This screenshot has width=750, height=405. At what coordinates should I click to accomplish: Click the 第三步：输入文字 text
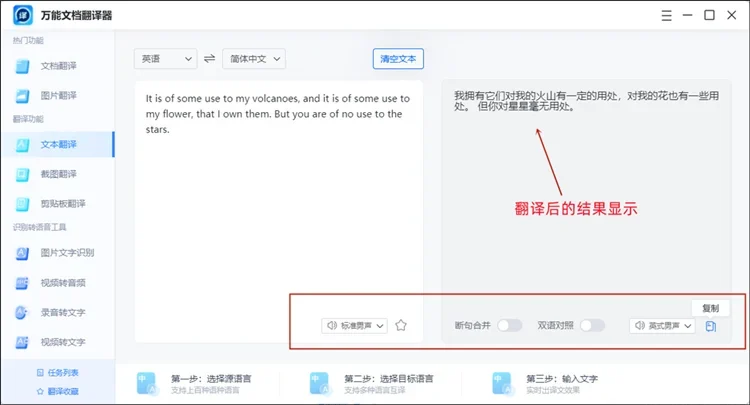[x=562, y=379]
